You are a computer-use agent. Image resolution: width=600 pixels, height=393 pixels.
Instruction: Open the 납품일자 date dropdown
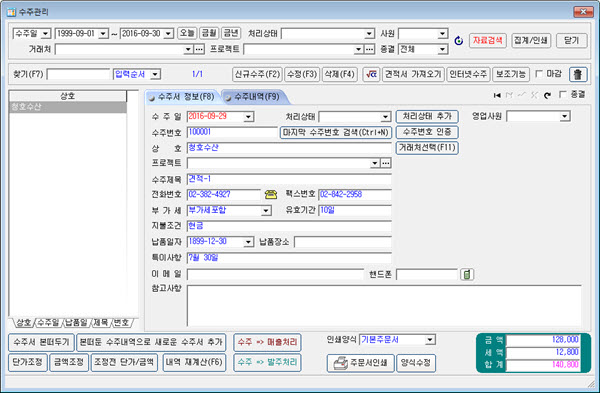pos(248,242)
